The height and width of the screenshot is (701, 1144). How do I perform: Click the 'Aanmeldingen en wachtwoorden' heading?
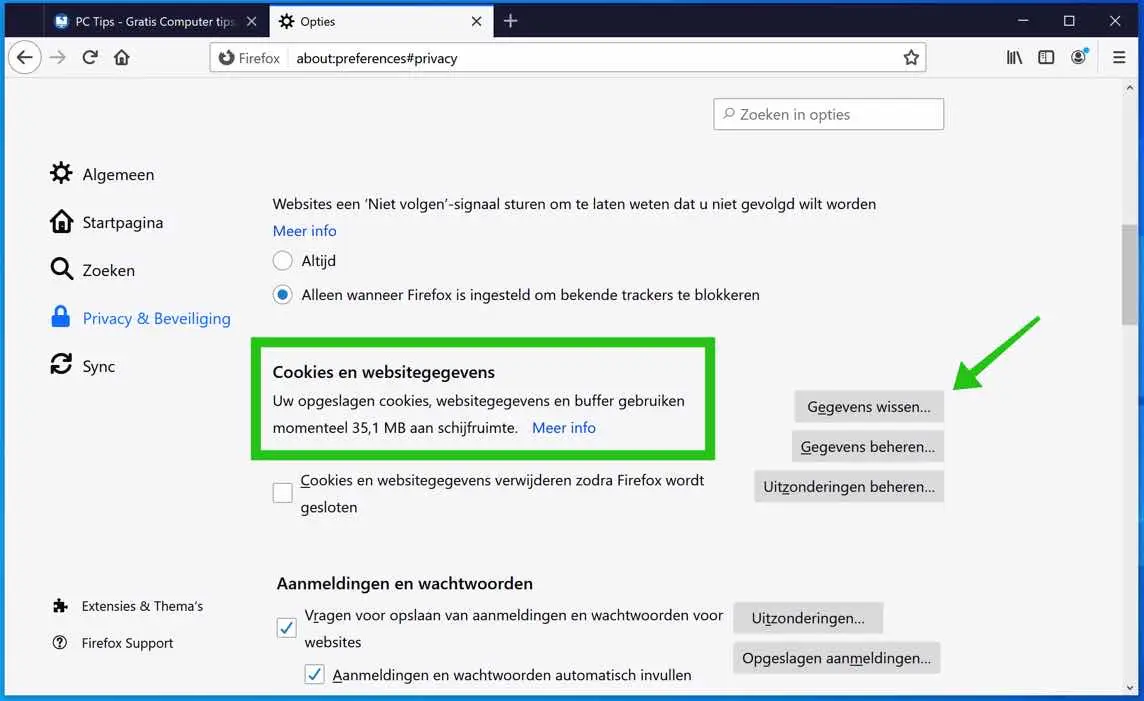point(405,584)
